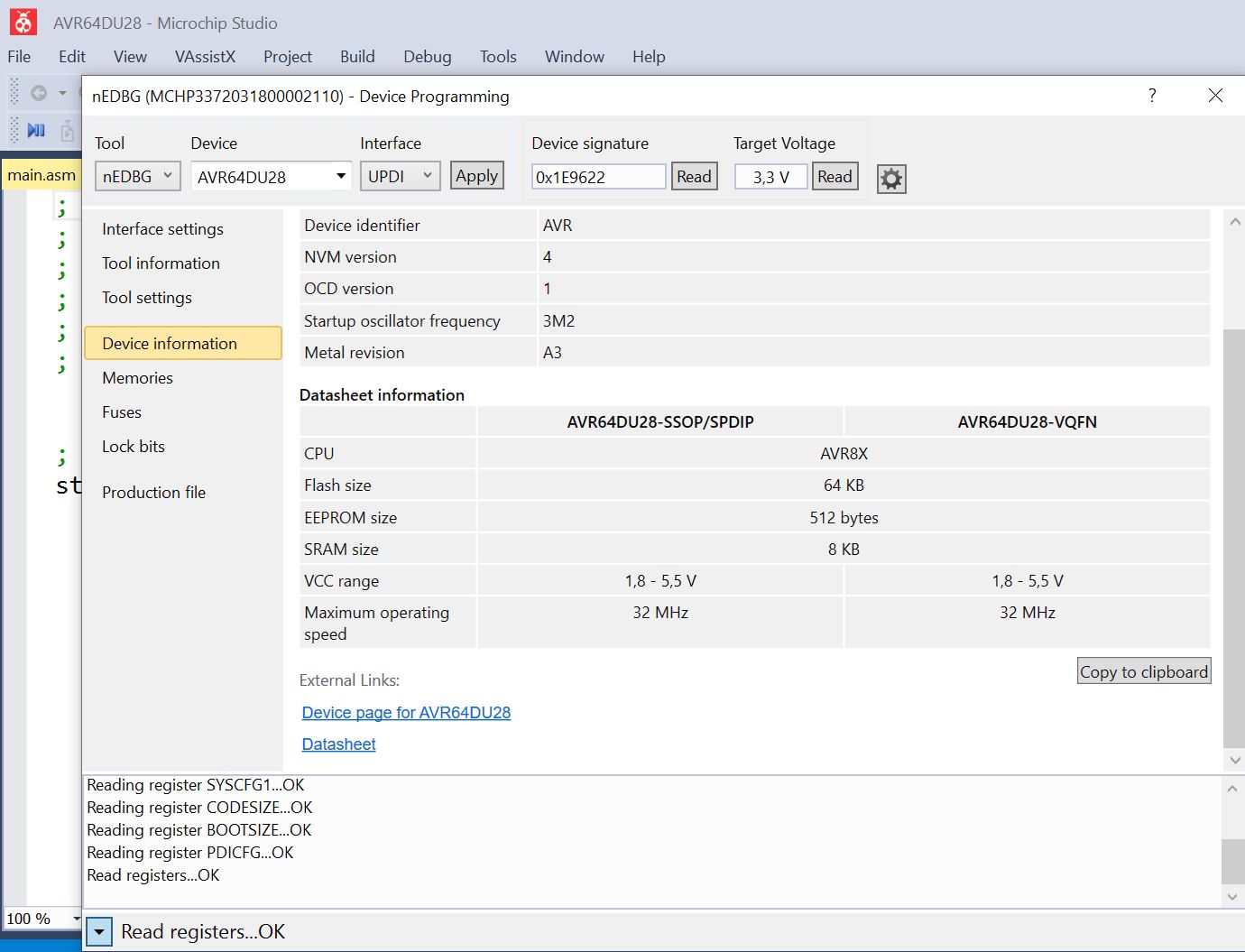Click Read next to Target Voltage
This screenshot has height=952, width=1245.
[835, 176]
